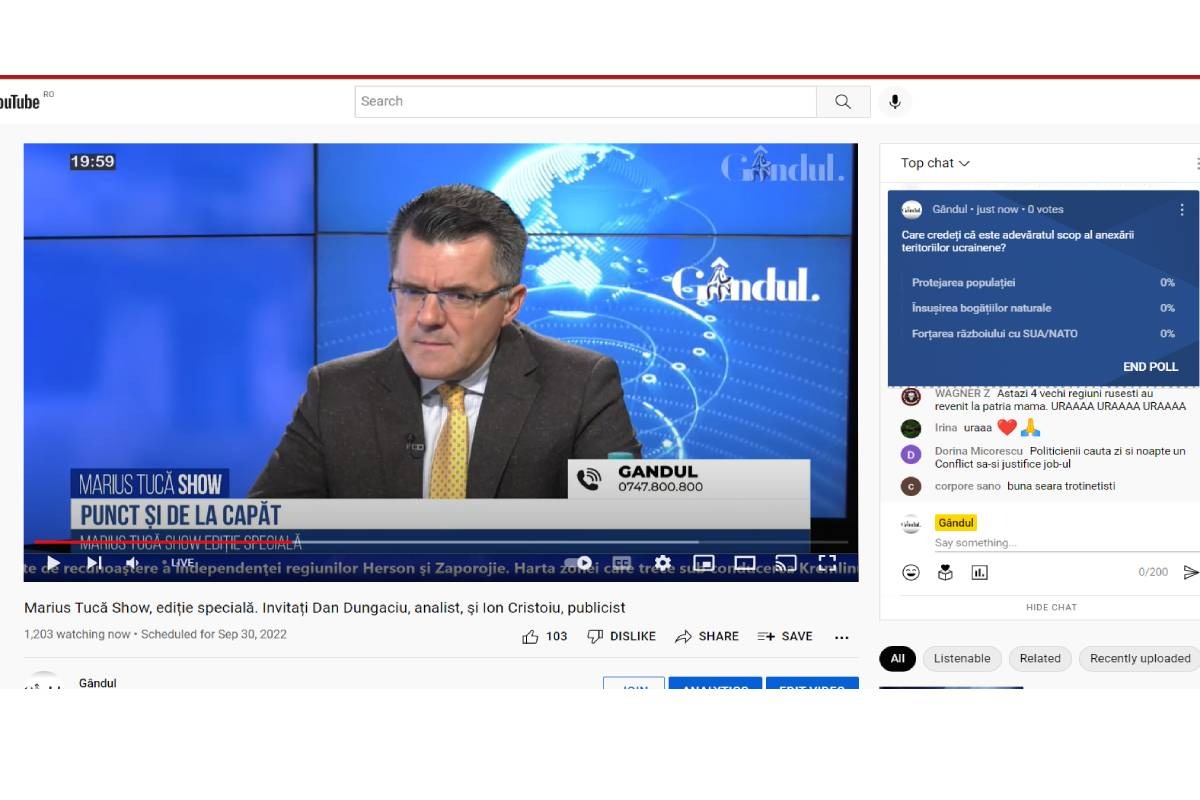Image resolution: width=1200 pixels, height=800 pixels.
Task: Select poll option Protejarea populației
Action: pos(1043,283)
